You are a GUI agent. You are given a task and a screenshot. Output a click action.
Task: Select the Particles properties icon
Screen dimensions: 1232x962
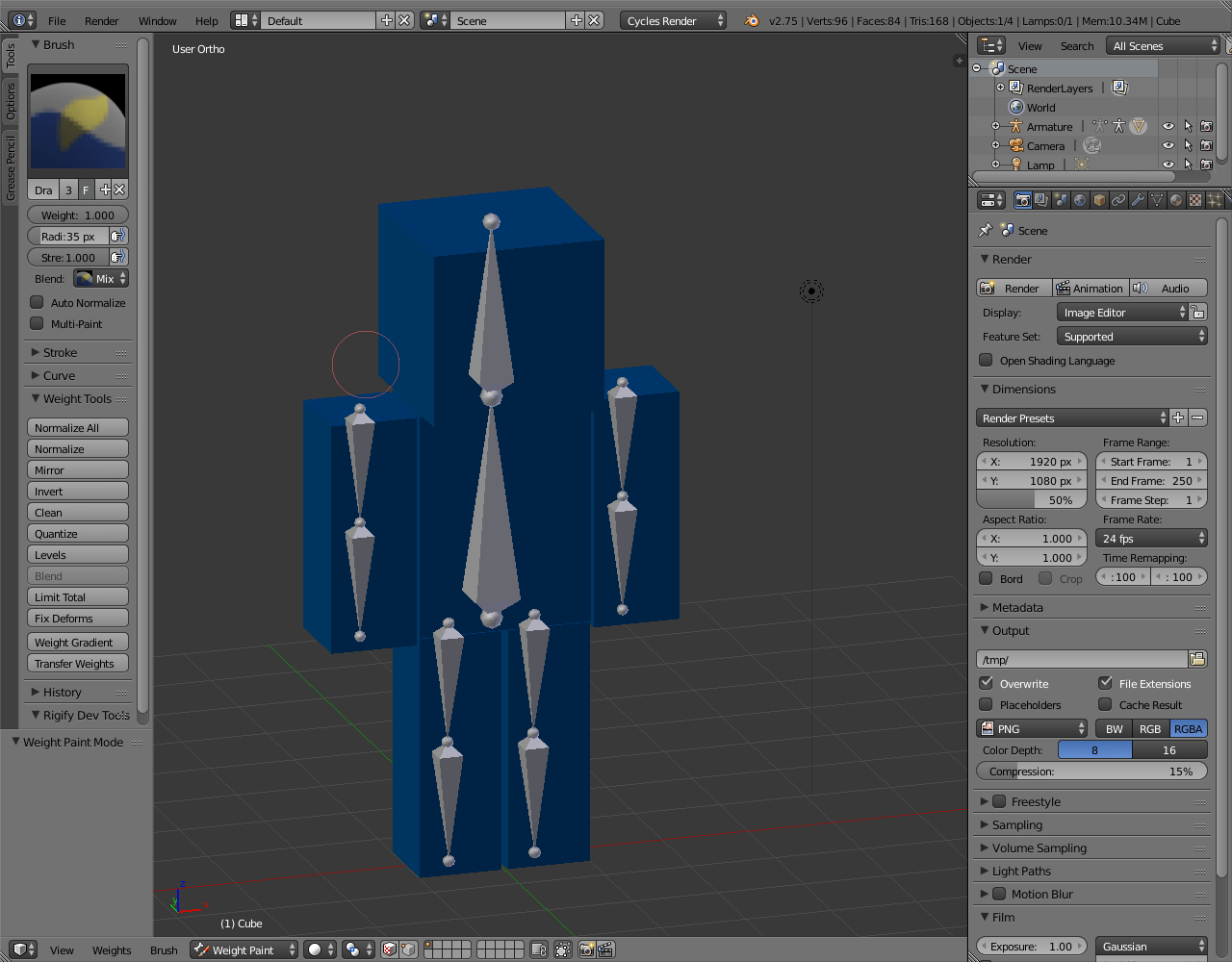coord(1215,199)
